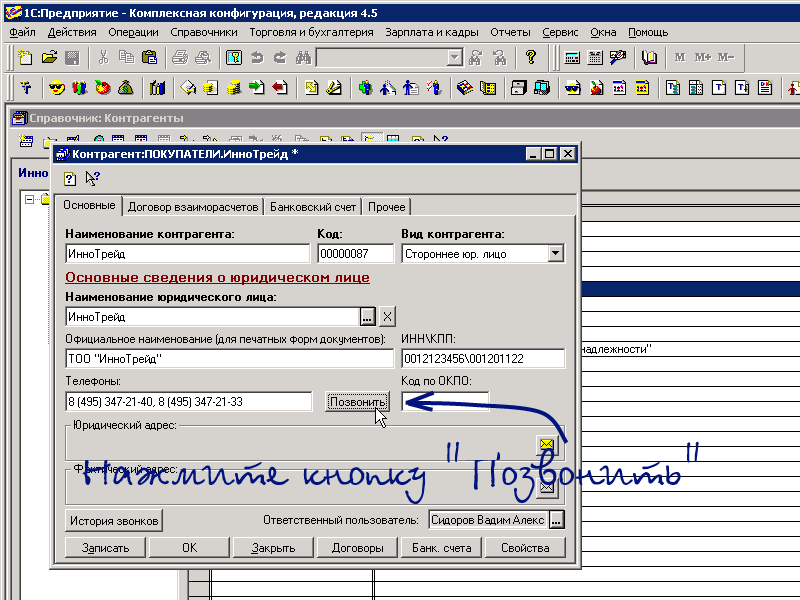The image size is (800, 600).
Task: Open the Торговля и бухгалтерия menu
Action: pyautogui.click(x=311, y=32)
